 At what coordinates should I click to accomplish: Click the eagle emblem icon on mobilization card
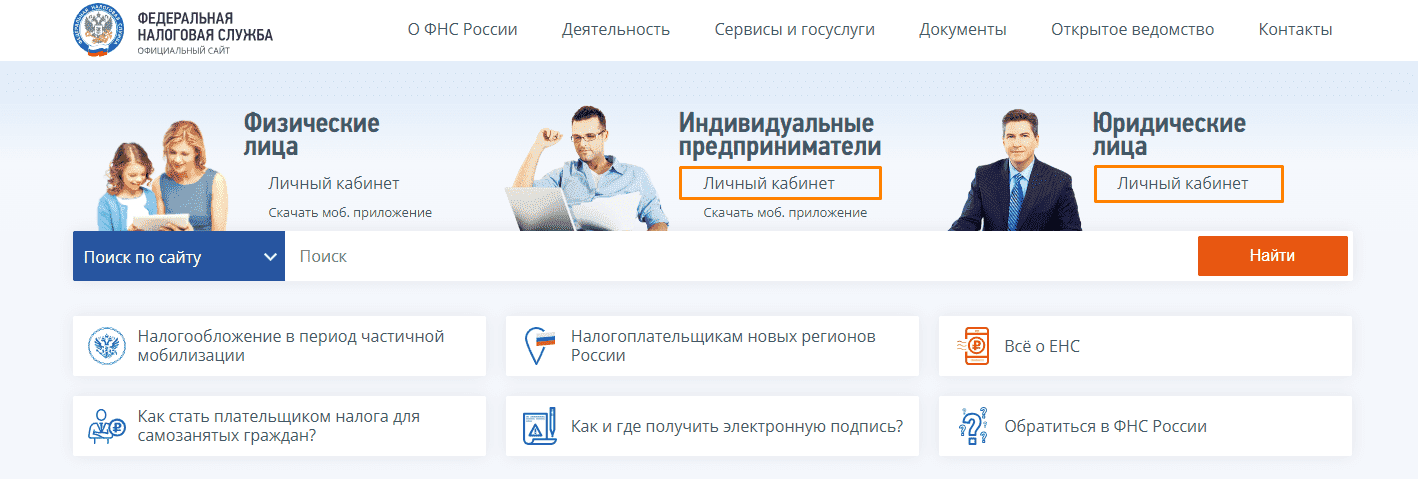[105, 346]
